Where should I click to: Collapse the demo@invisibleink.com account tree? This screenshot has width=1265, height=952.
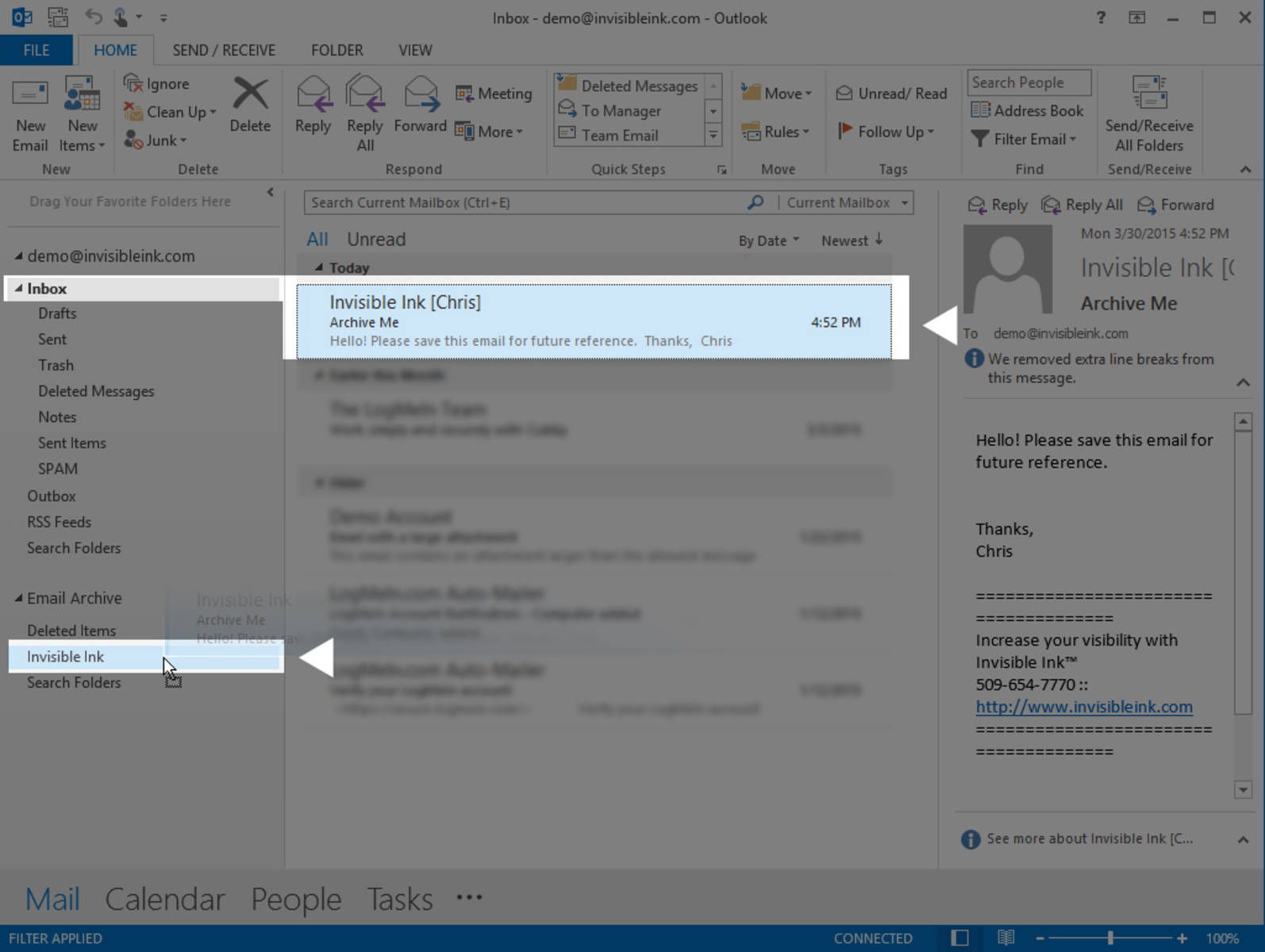[18, 255]
